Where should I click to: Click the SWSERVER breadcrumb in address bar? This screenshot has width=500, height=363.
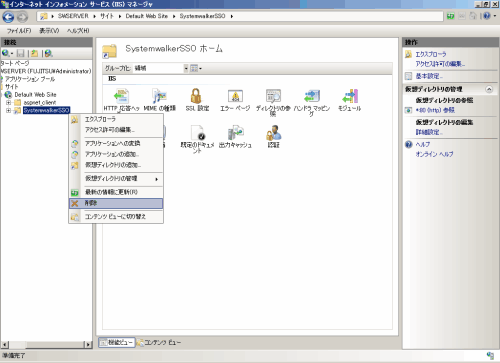[x=73, y=16]
